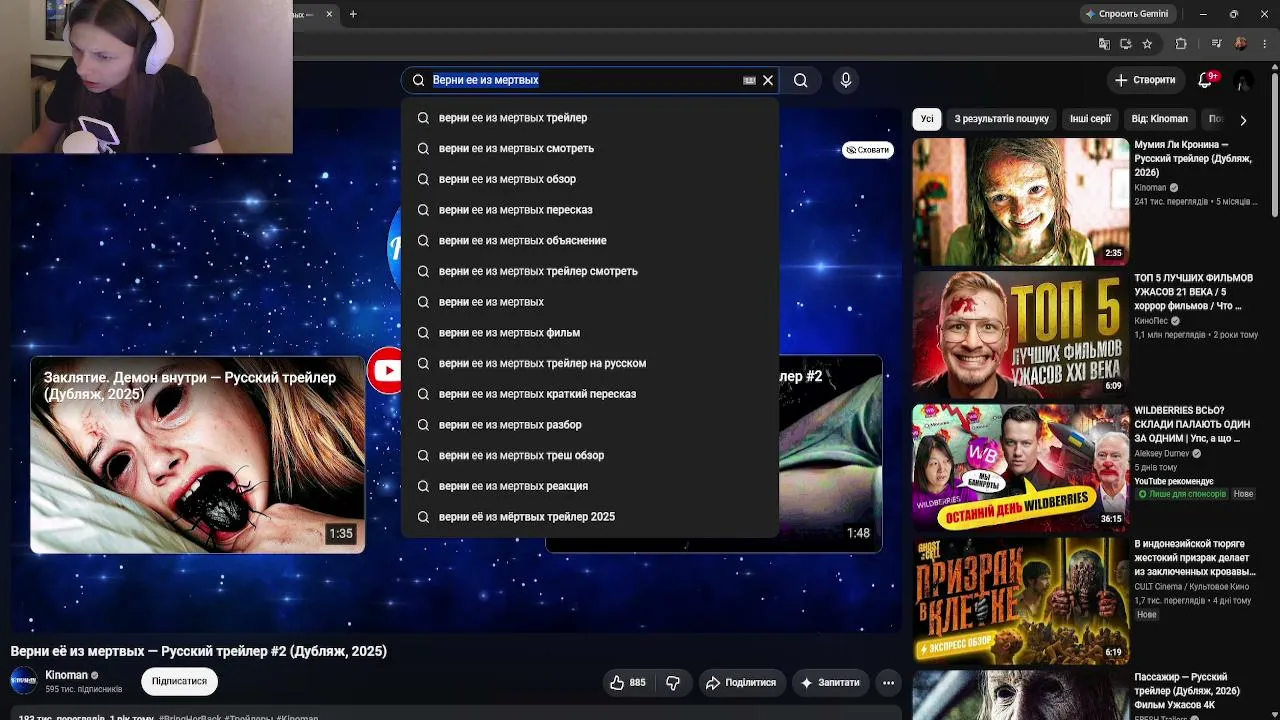Open the Wildberries всьо video thumbnail

tap(1020, 468)
